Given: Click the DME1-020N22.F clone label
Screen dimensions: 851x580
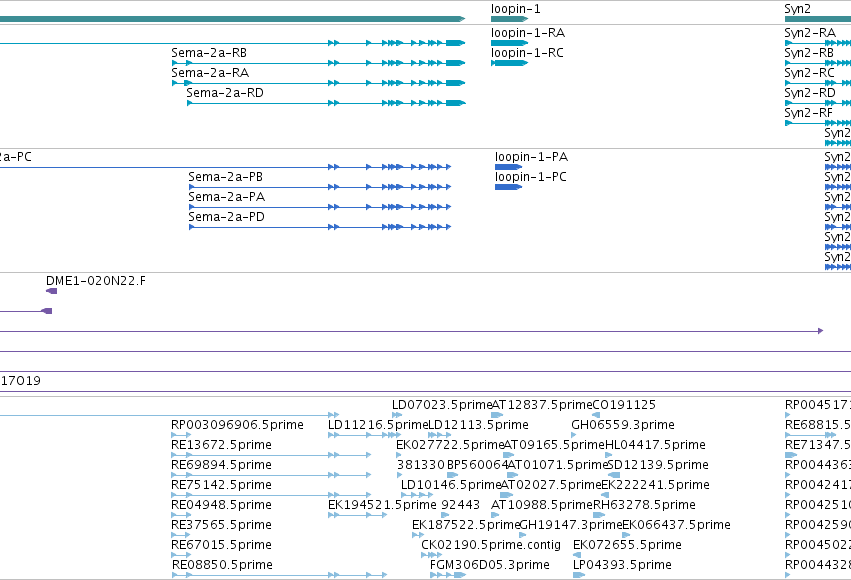Looking at the screenshot, I should pos(96,281).
